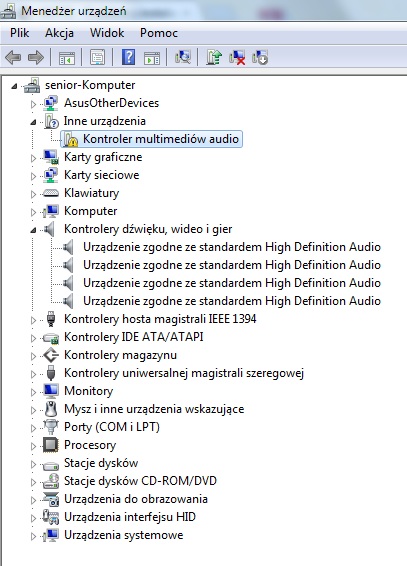The image size is (407, 566).
Task: Open the Widok menu
Action: pyautogui.click(x=107, y=33)
